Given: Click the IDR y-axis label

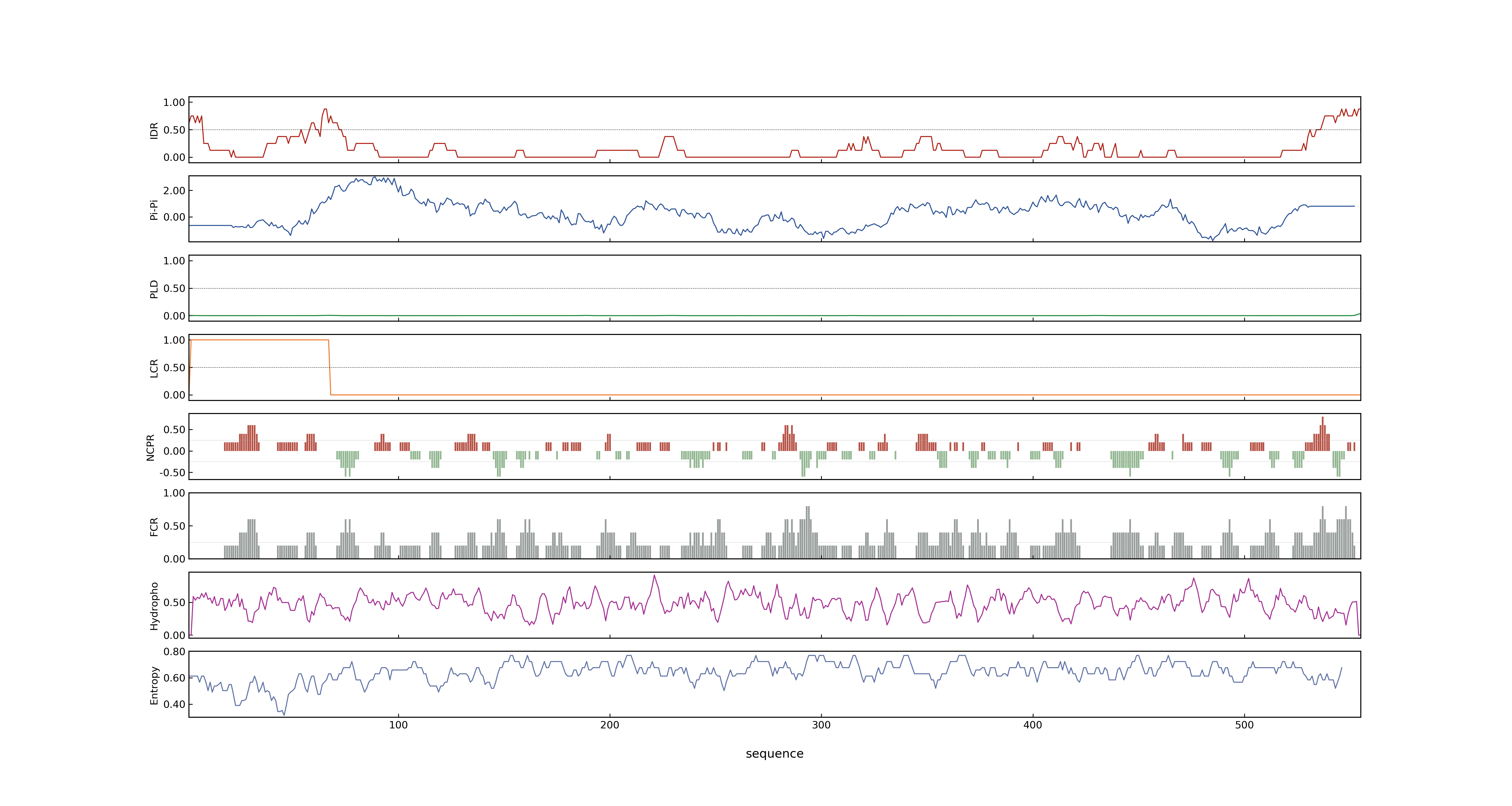Looking at the screenshot, I should pyautogui.click(x=154, y=130).
